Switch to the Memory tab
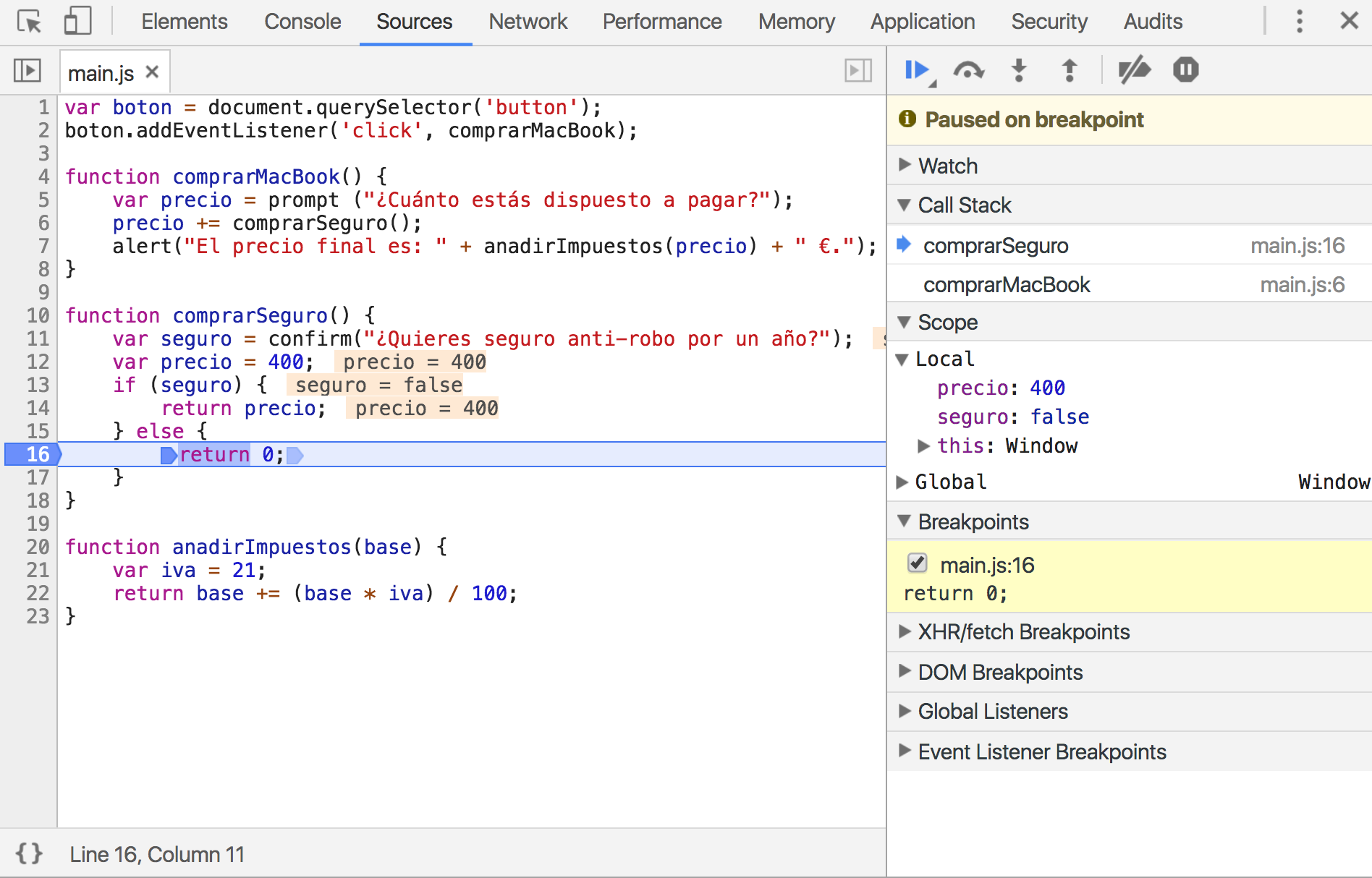This screenshot has height=878, width=1372. click(x=797, y=22)
